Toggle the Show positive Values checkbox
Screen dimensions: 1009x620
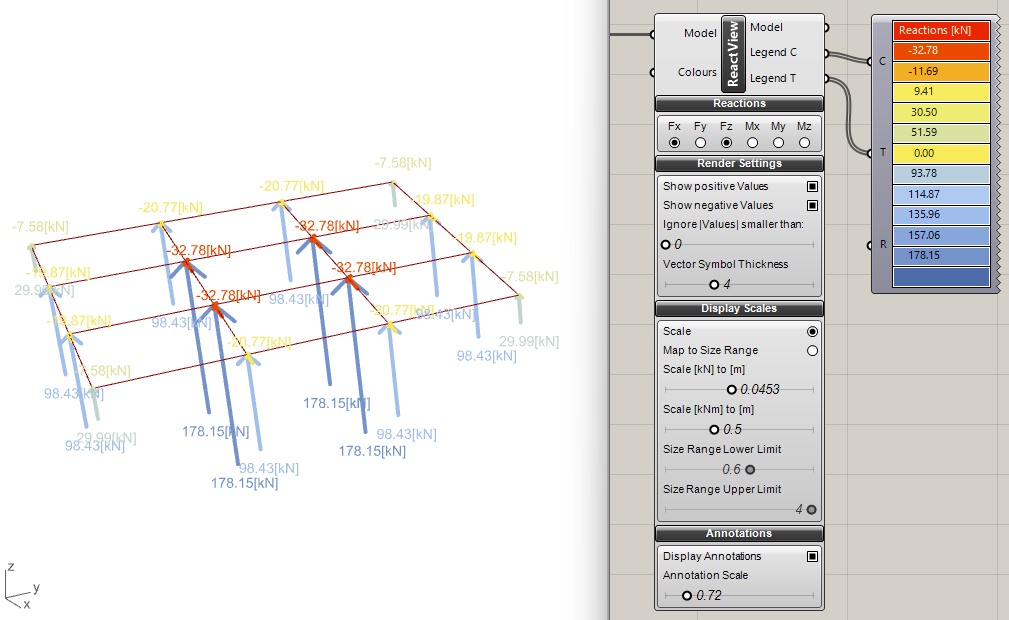pyautogui.click(x=812, y=187)
